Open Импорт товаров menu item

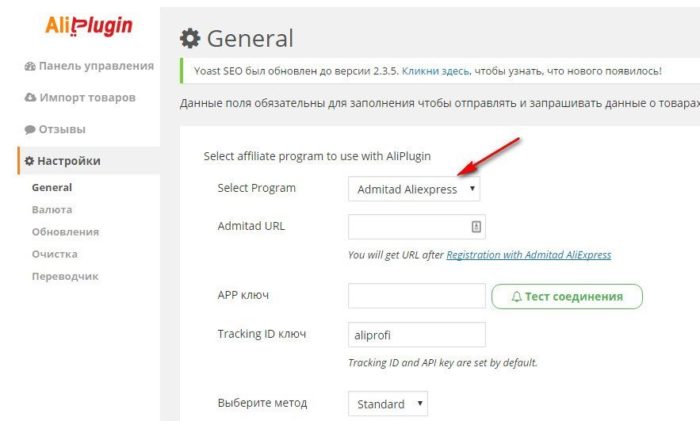89,97
